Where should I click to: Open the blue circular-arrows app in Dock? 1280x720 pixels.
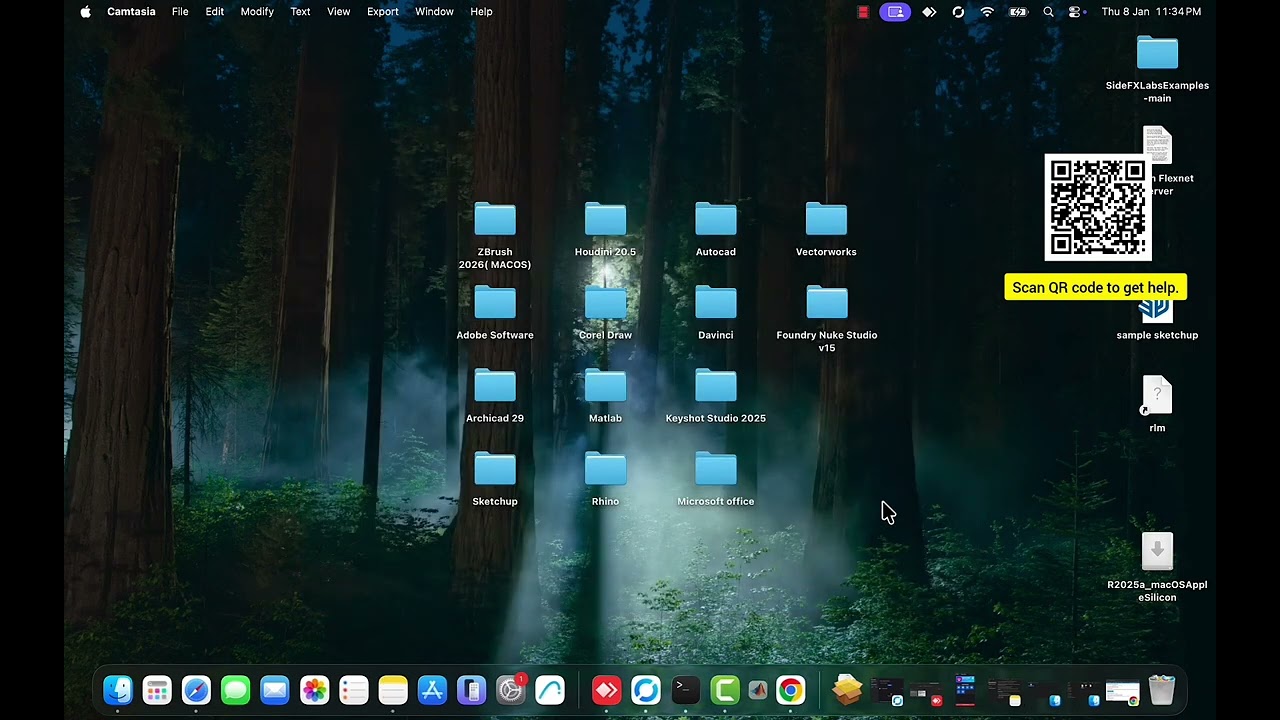coord(646,690)
